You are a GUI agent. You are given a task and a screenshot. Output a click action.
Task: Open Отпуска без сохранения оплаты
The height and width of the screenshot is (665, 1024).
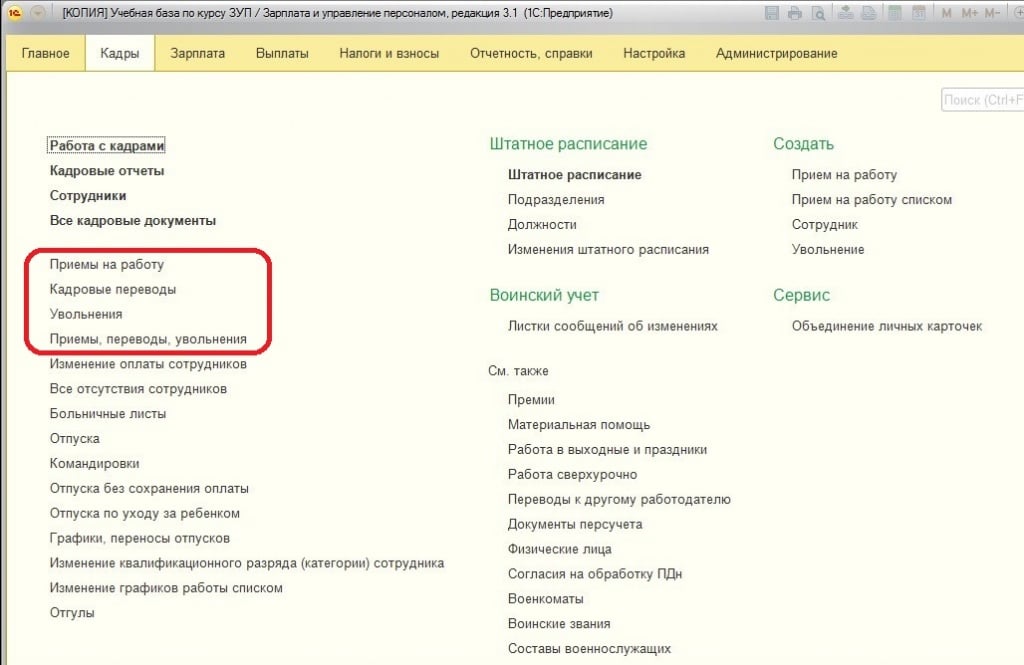pyautogui.click(x=149, y=489)
